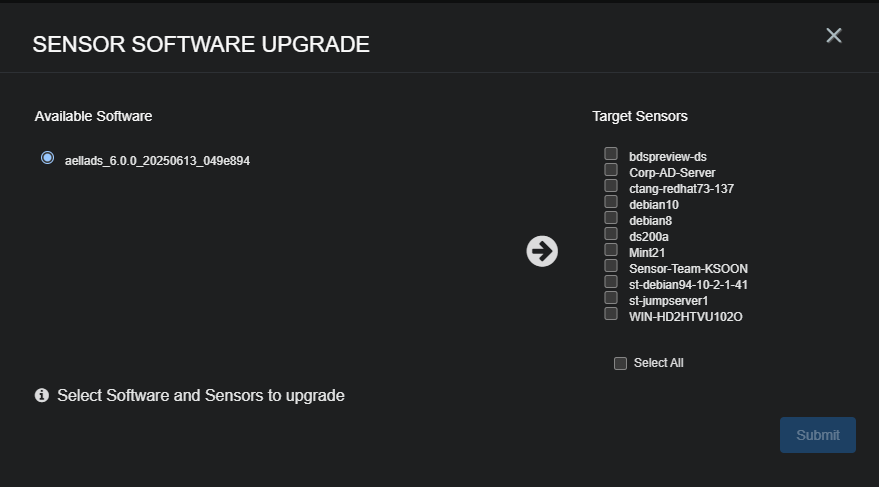Enable the ctang-redhat73-137 sensor checkbox
The image size is (879, 487).
pyautogui.click(x=611, y=186)
